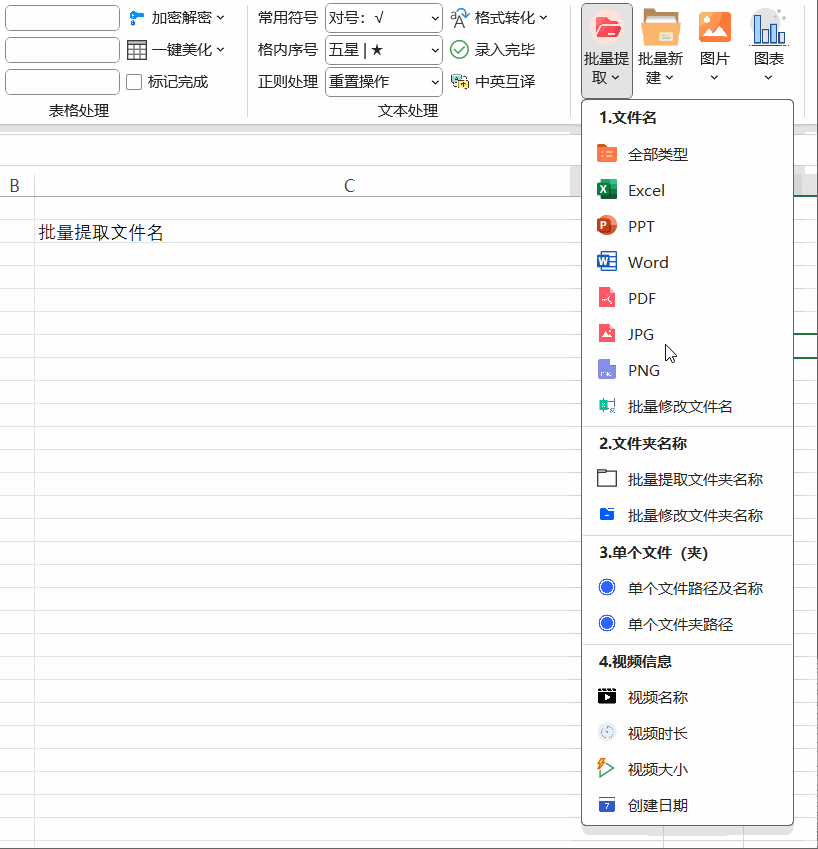
Task: Click the 视频名称 clapperboard icon
Action: 606,696
